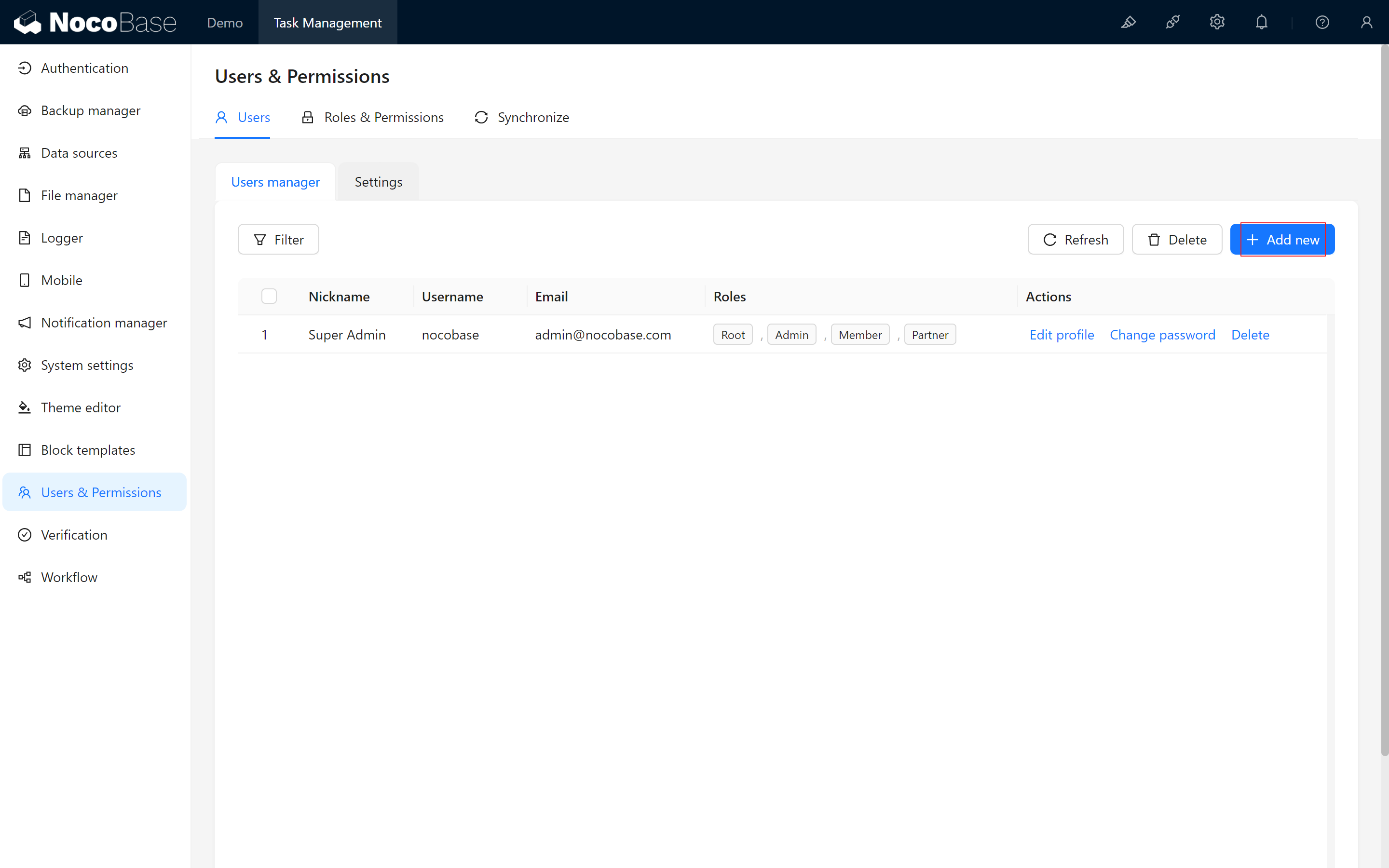This screenshot has width=1389, height=868.
Task: Open File manager in the sidebar
Action: [x=95, y=196]
